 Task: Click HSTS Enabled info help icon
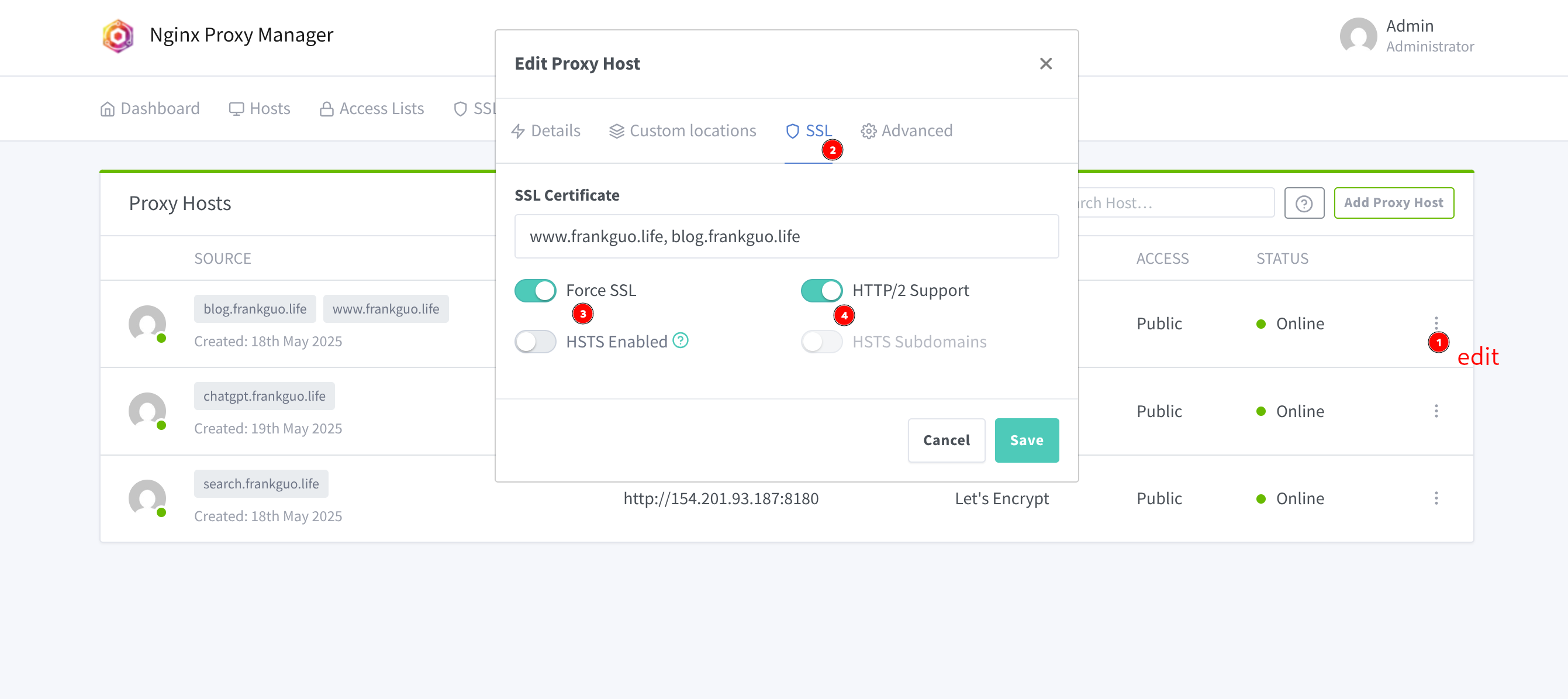pyautogui.click(x=680, y=340)
